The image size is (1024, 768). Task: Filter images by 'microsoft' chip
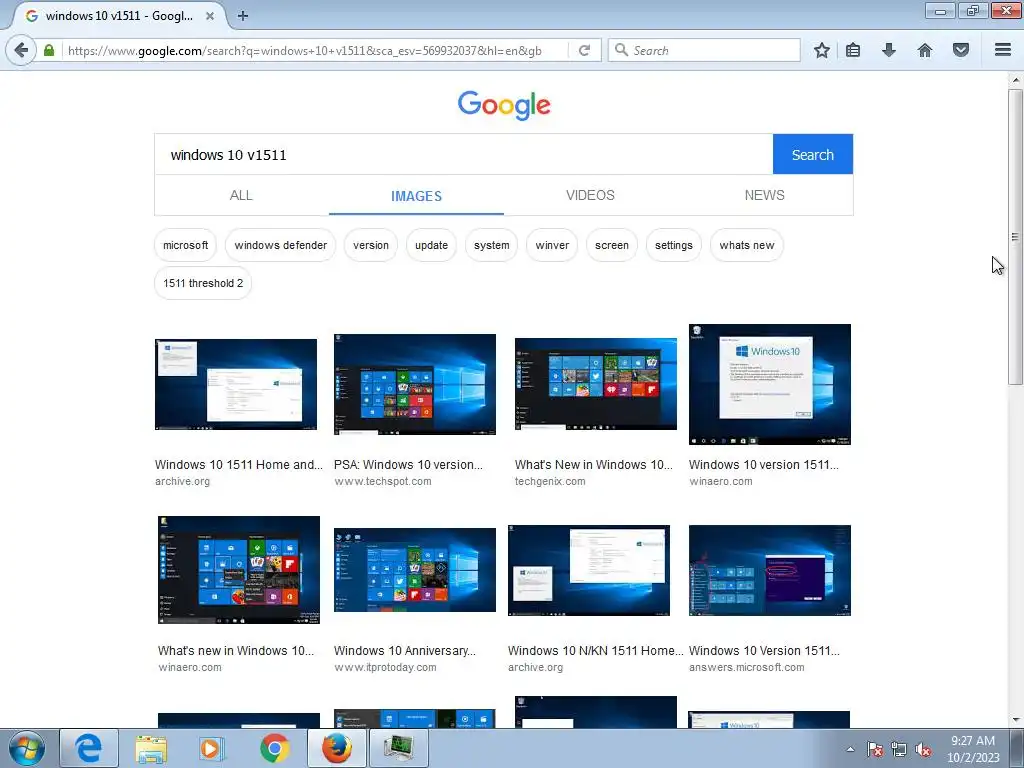coord(185,245)
